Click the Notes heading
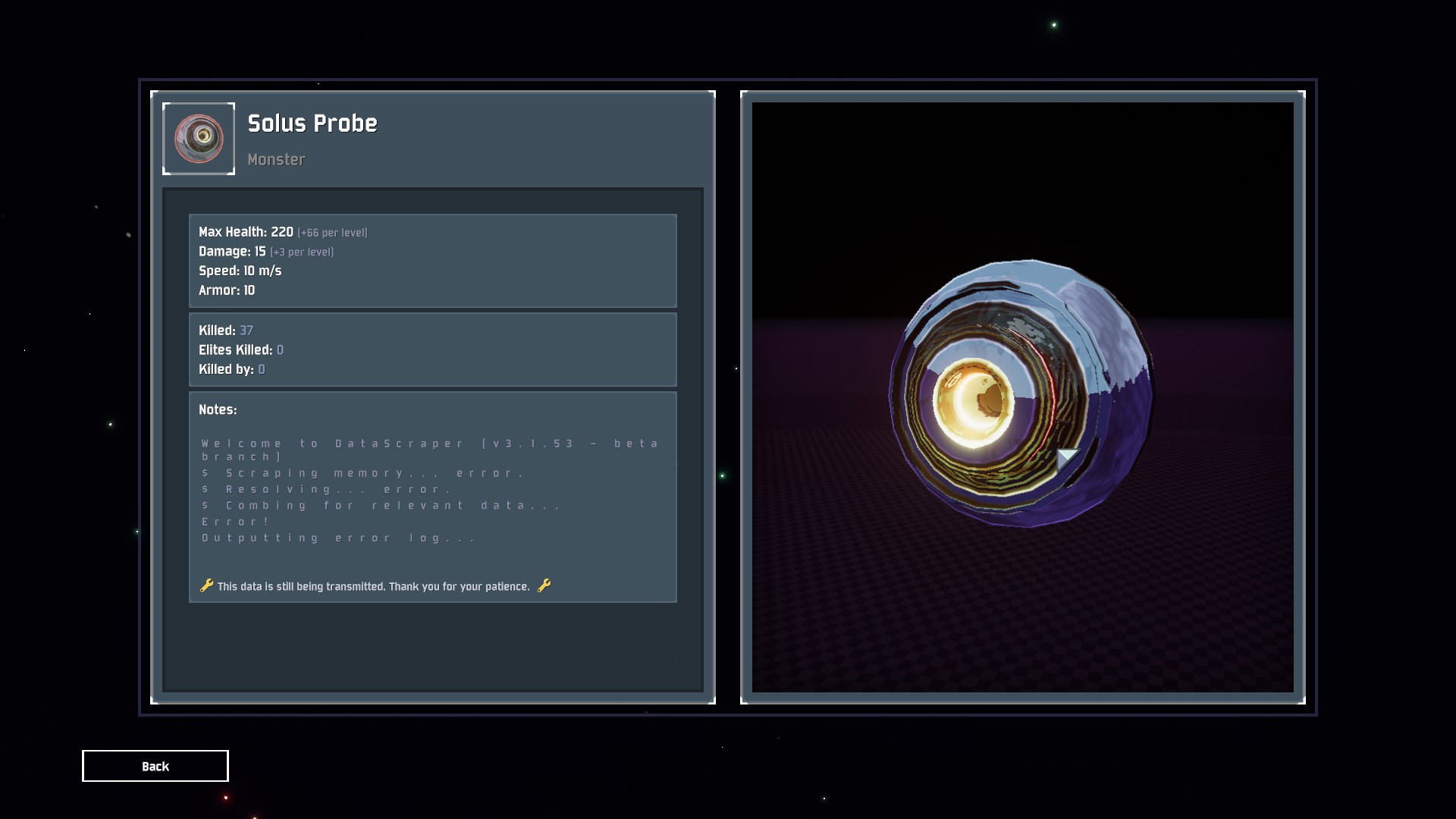Viewport: 1456px width, 819px height. [218, 409]
